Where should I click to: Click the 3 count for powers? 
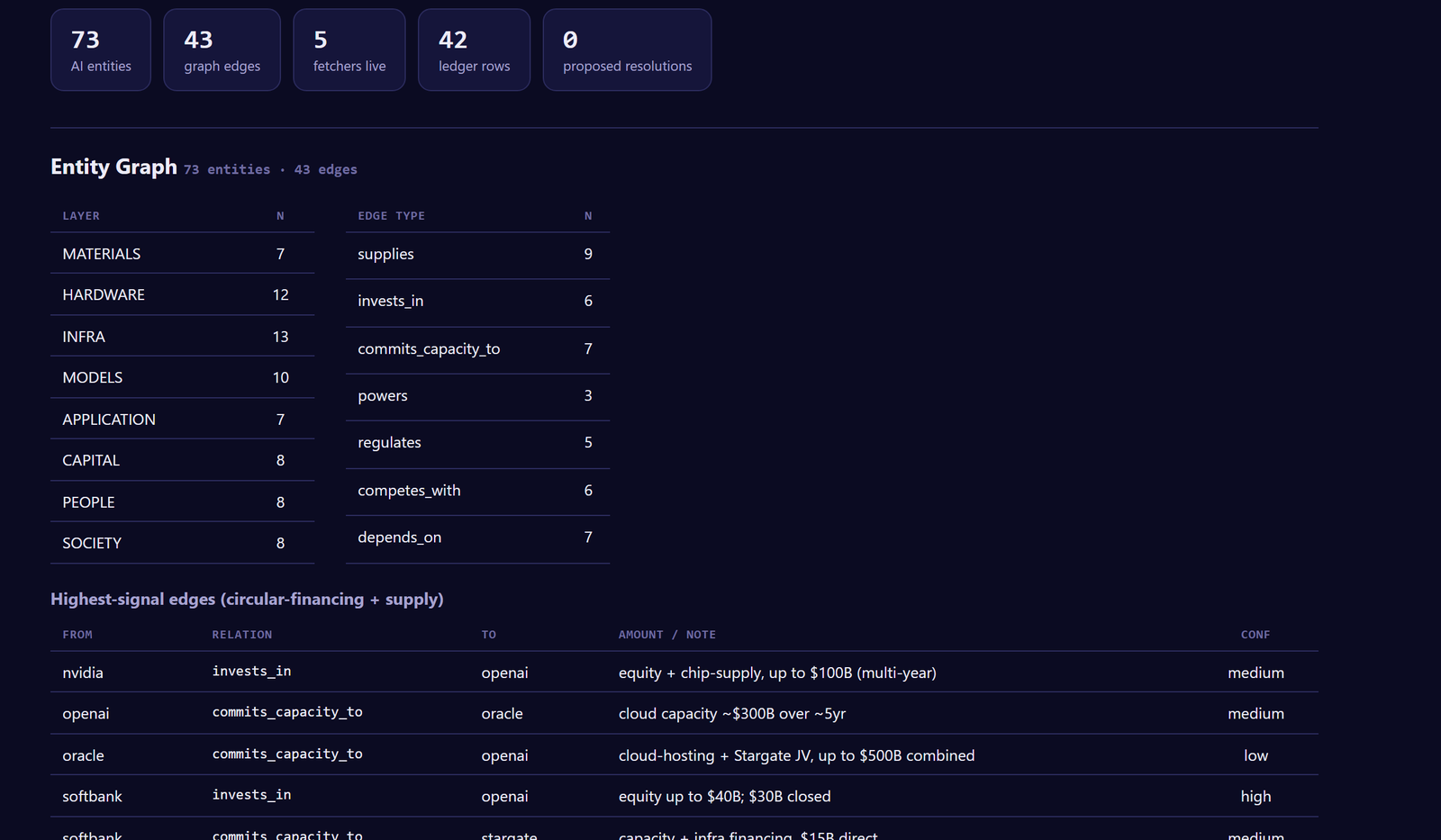click(588, 396)
